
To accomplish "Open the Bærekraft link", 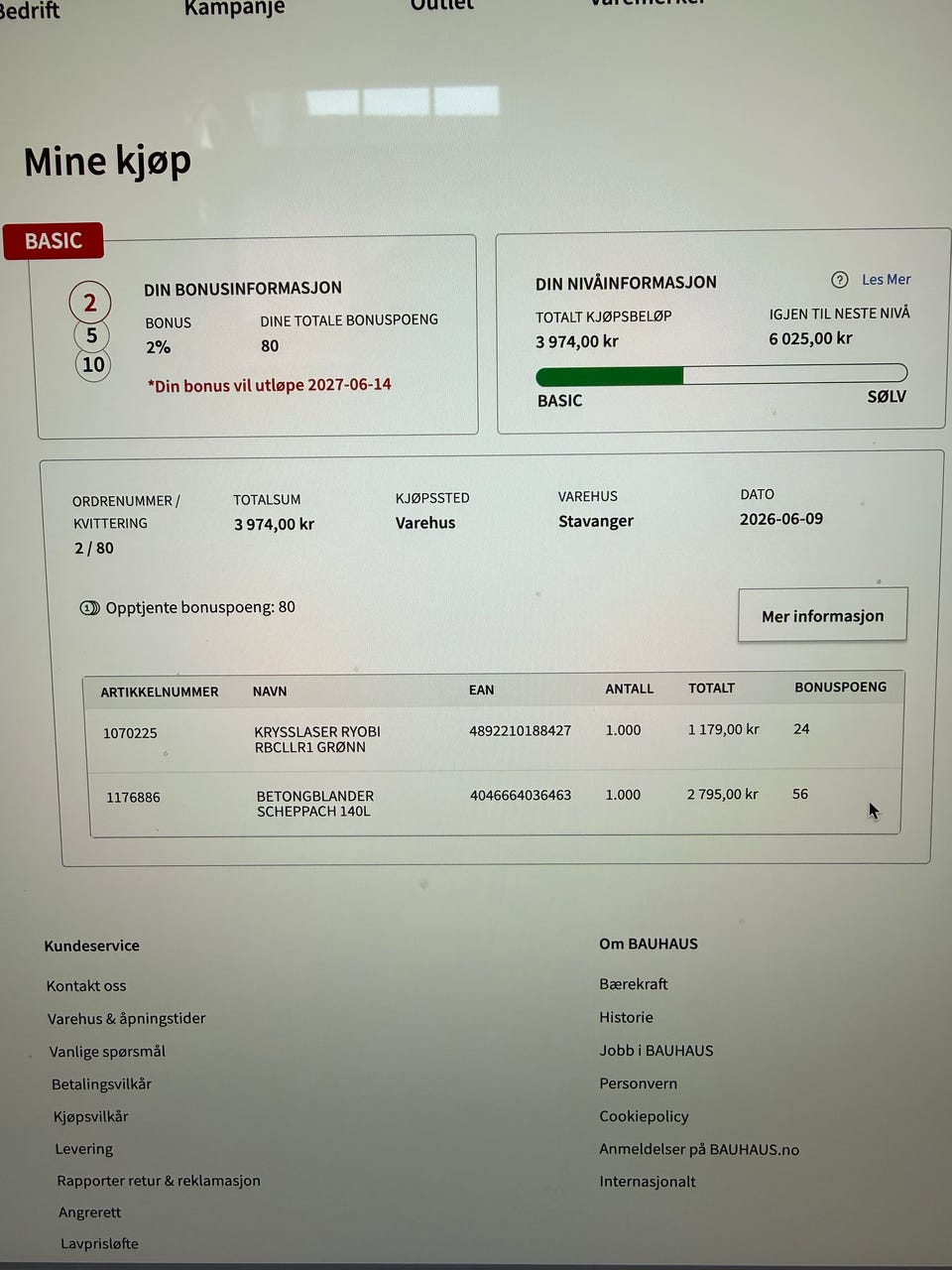I will pos(634,984).
